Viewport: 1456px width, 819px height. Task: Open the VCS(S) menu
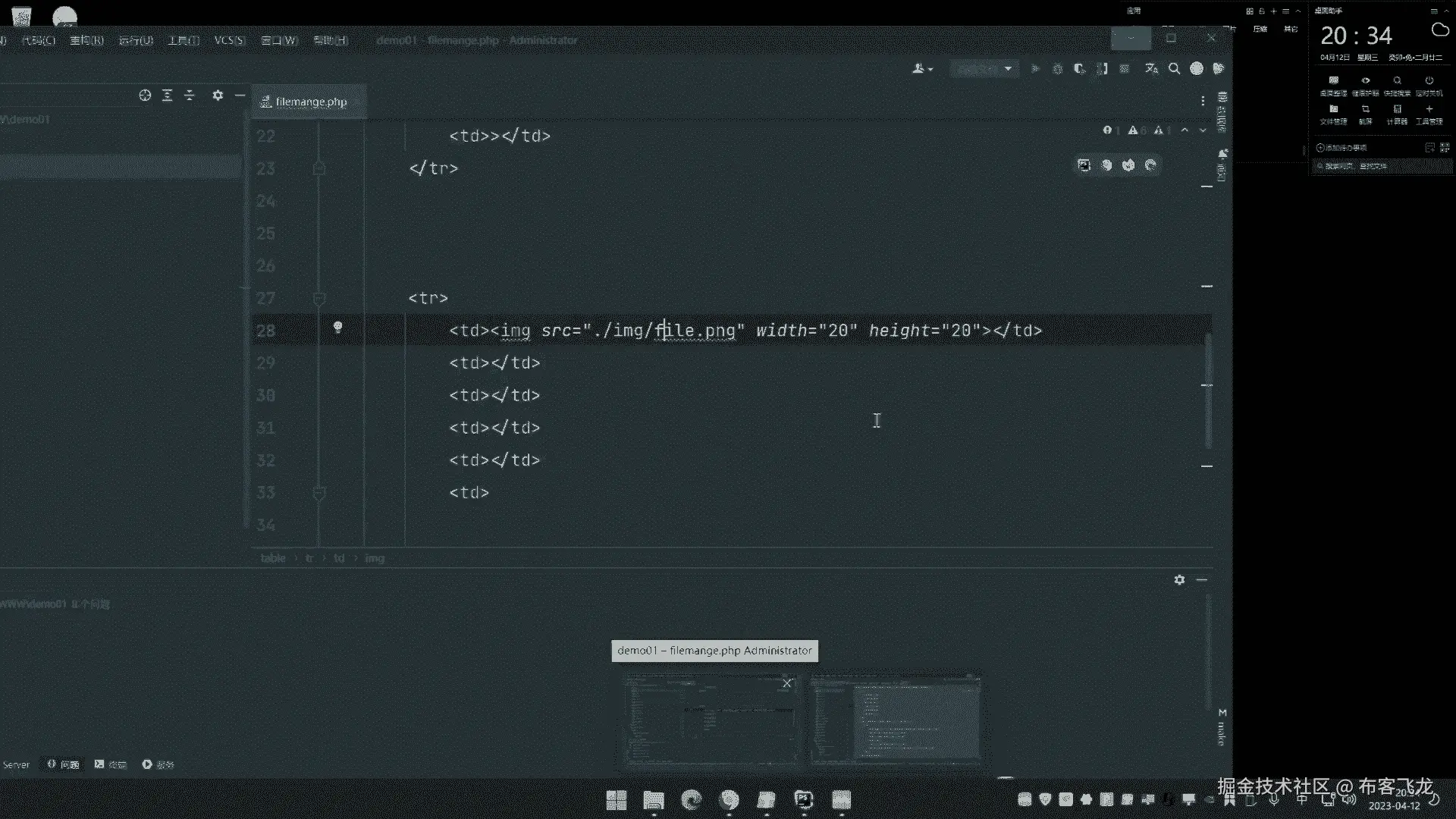click(x=229, y=40)
